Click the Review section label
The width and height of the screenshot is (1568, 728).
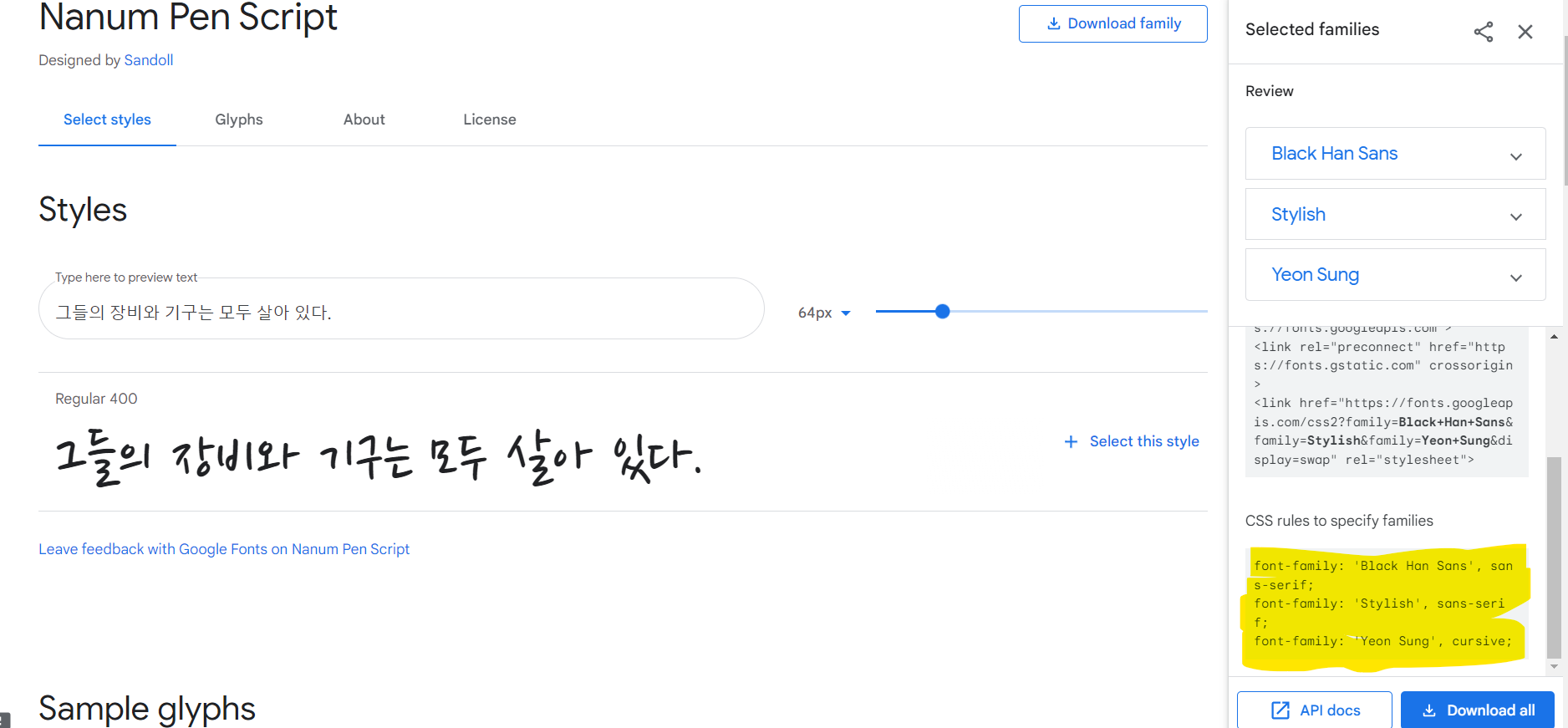(x=1269, y=91)
